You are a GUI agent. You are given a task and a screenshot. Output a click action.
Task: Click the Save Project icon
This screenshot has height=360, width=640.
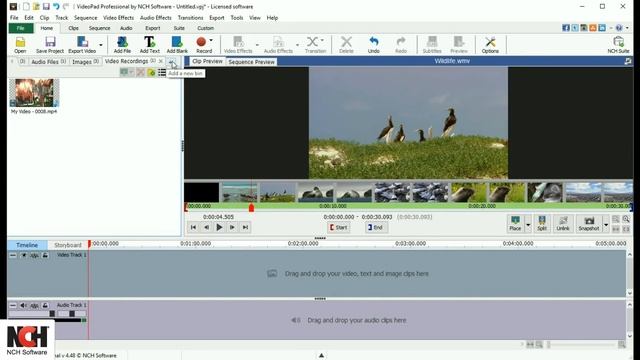(x=50, y=44)
